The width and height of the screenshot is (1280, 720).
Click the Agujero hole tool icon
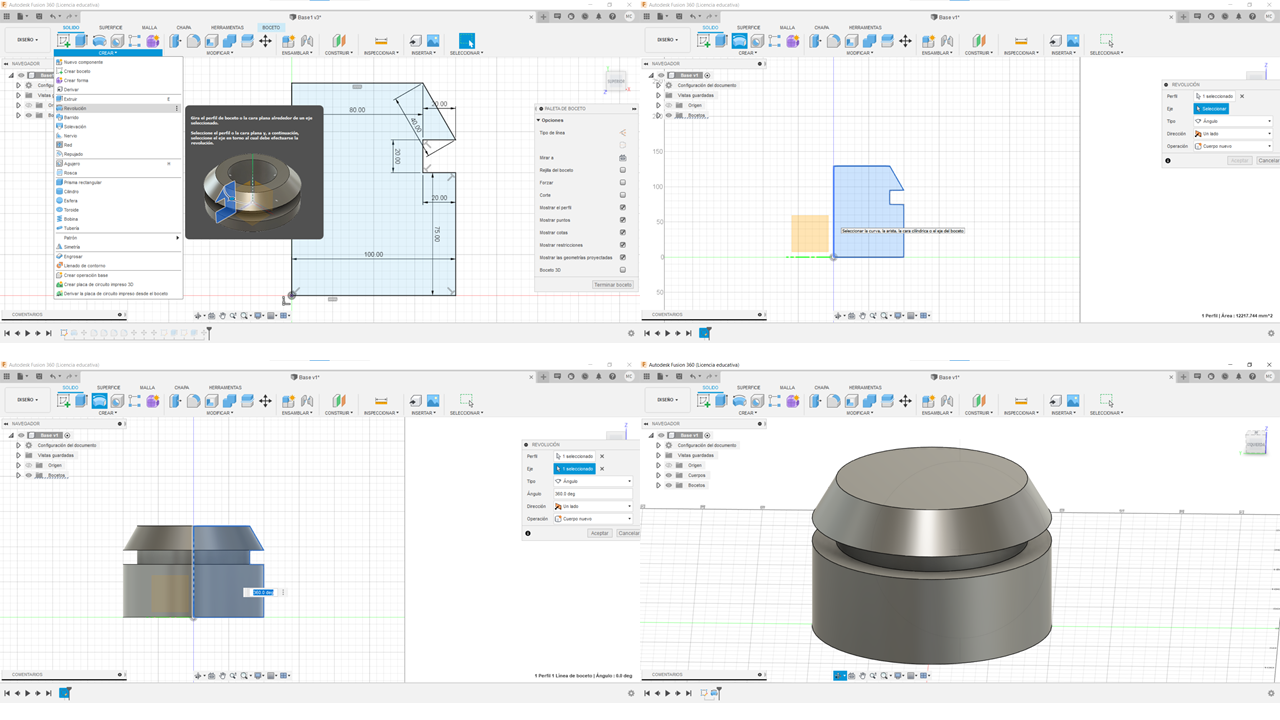[60, 163]
